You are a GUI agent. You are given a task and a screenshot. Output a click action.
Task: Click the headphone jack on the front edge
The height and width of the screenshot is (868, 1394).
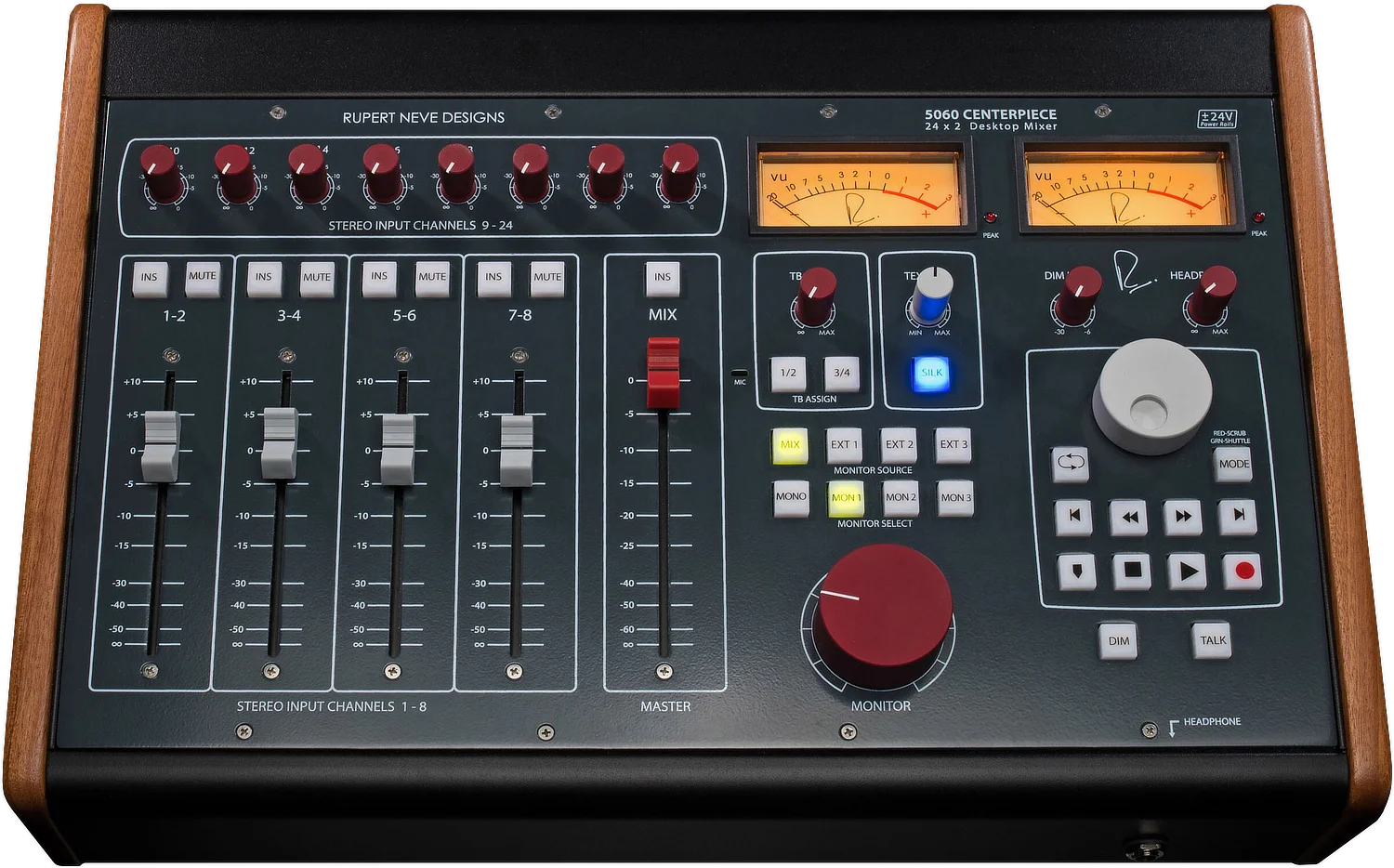(x=1145, y=848)
